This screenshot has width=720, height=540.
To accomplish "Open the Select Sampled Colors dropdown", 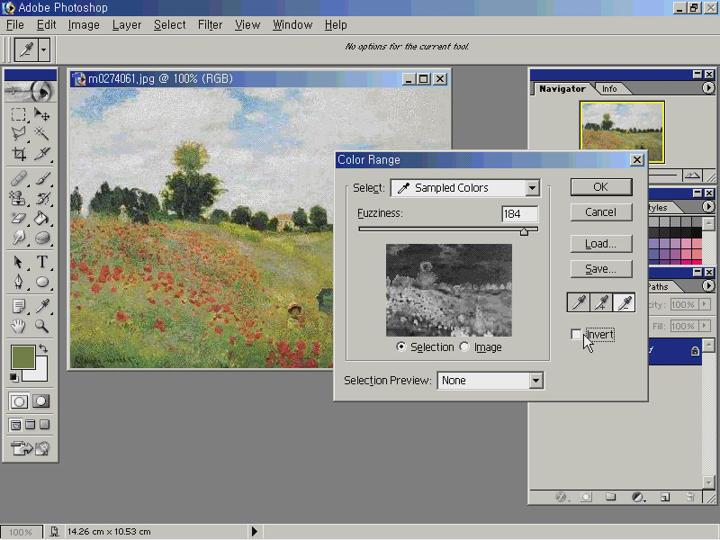I will pos(532,188).
